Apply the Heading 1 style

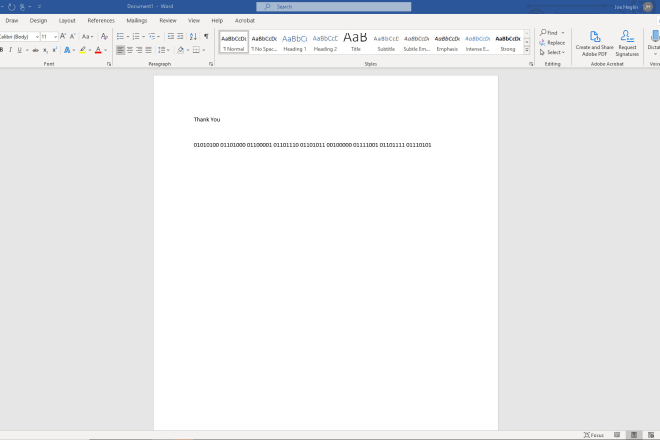point(295,42)
